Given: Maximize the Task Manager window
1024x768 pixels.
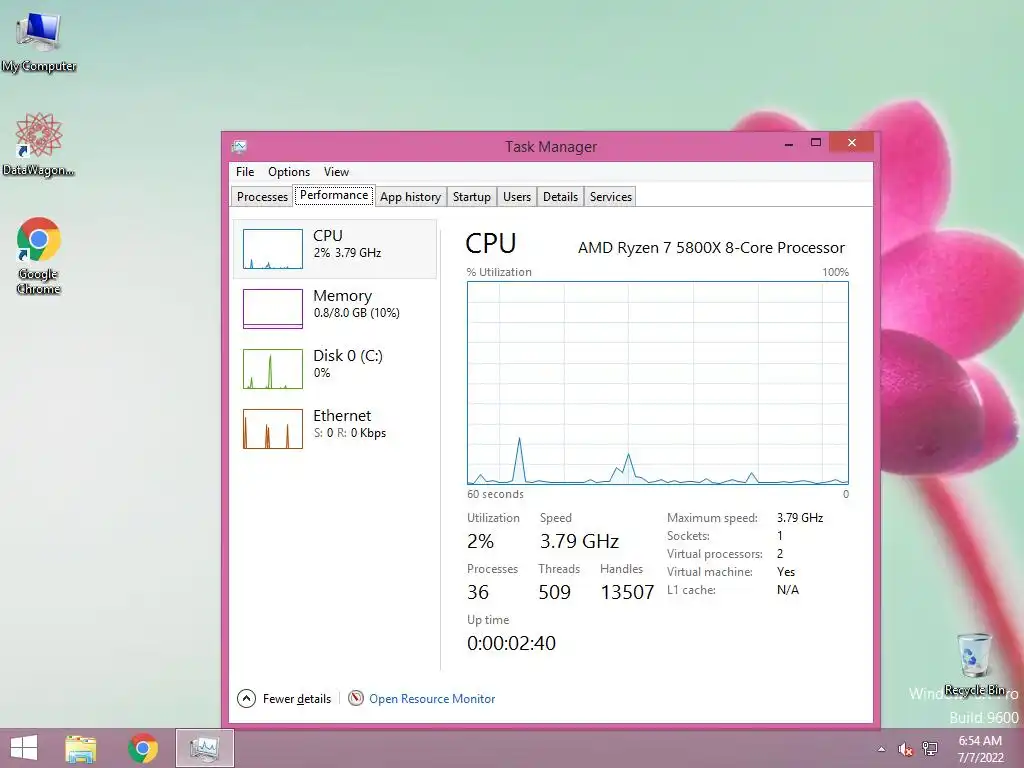Looking at the screenshot, I should (x=816, y=143).
